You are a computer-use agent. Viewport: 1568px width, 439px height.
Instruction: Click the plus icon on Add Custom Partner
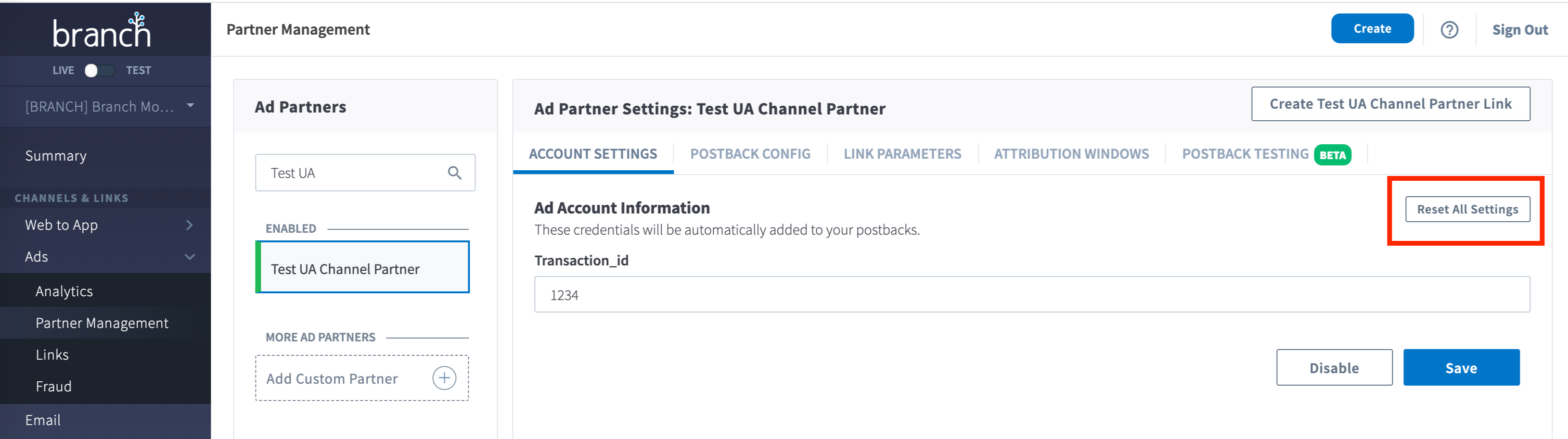[444, 378]
